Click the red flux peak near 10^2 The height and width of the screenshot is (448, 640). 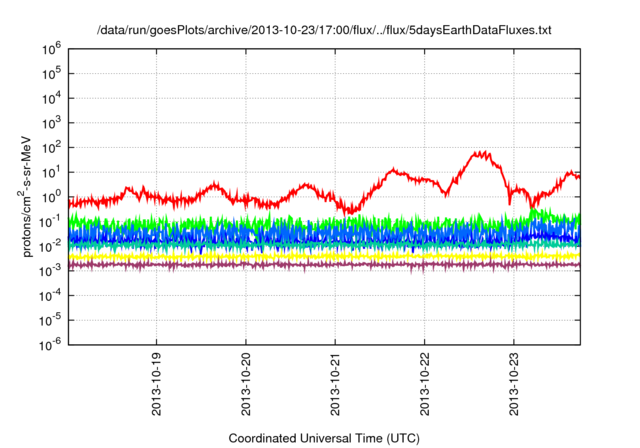480,155
